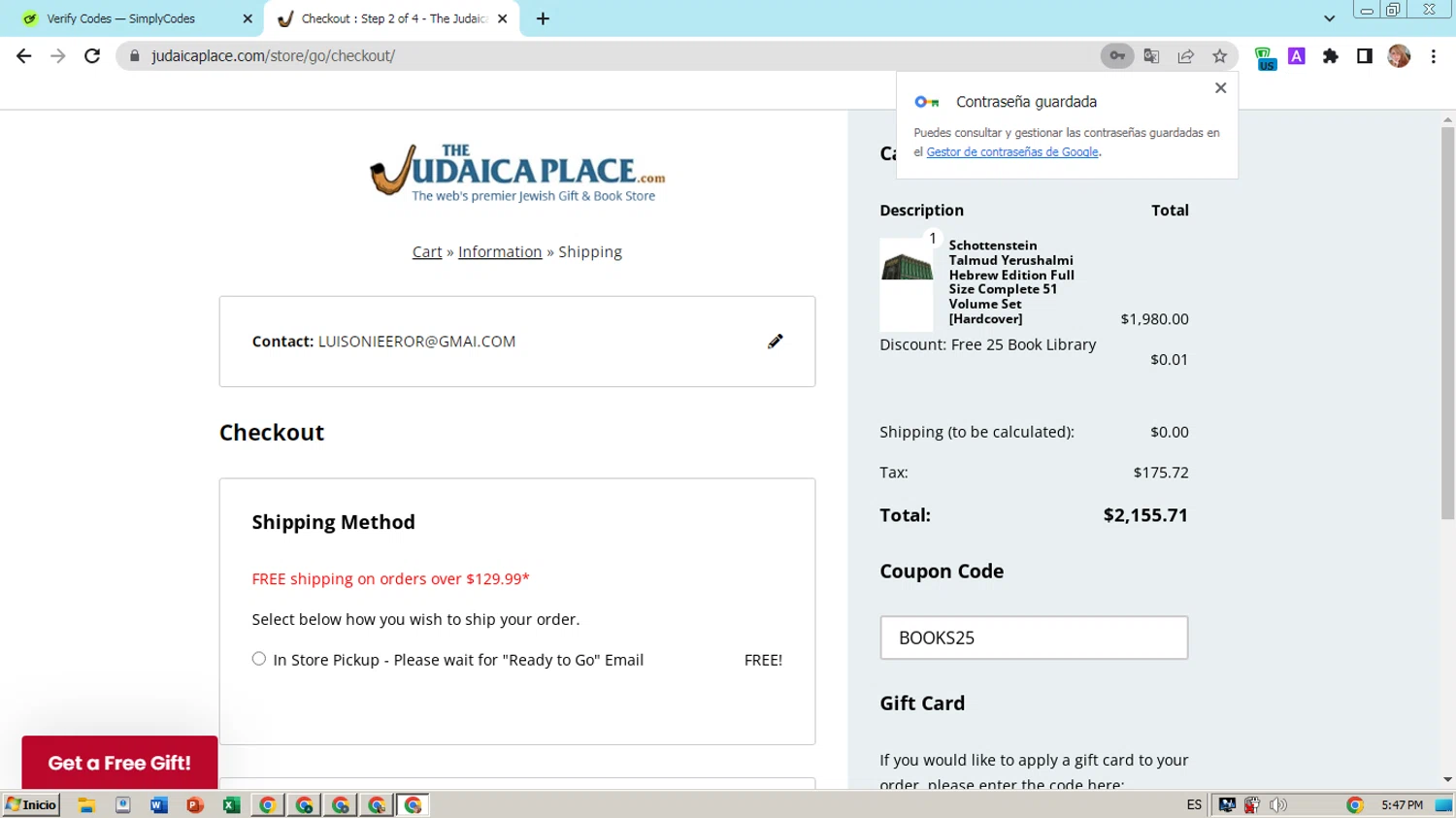Click the address bar URL

tap(273, 56)
